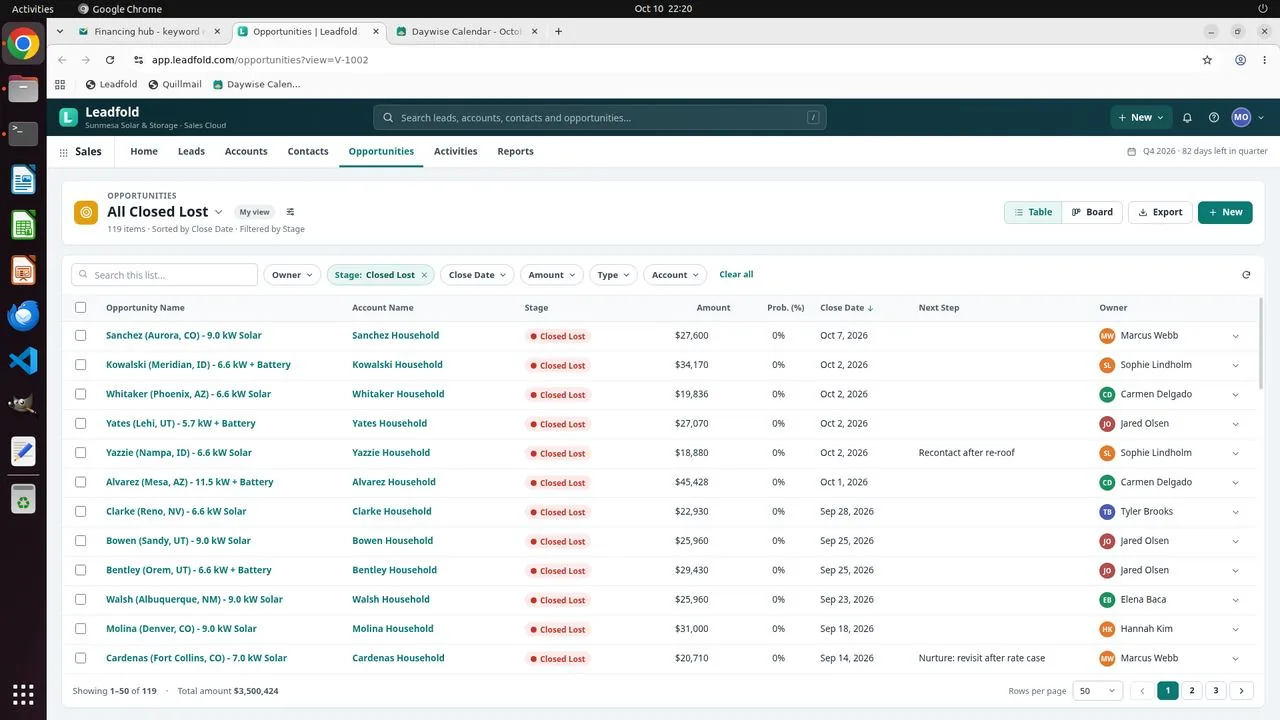Open the notifications bell

[1187, 117]
